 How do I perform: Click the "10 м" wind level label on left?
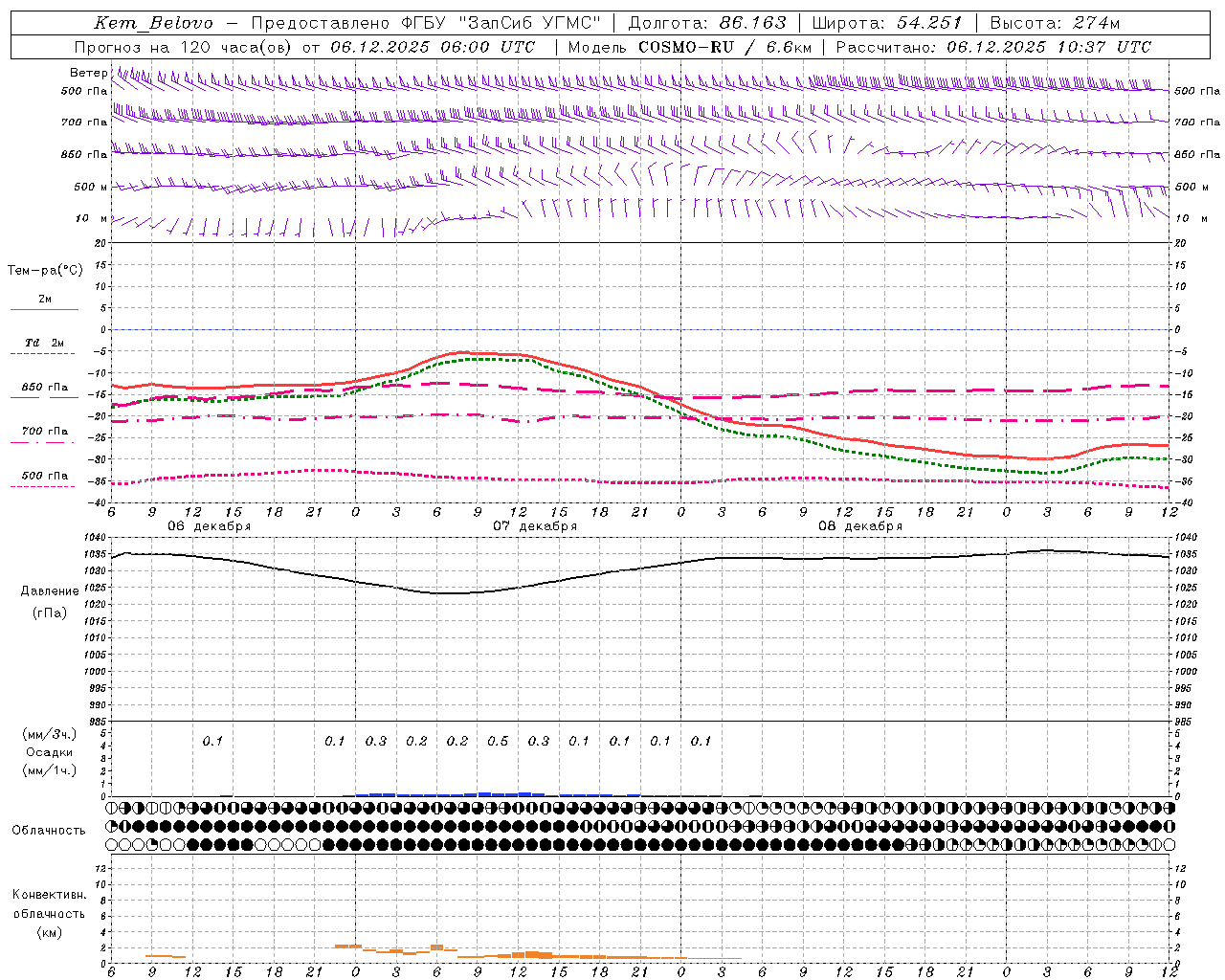tap(91, 218)
